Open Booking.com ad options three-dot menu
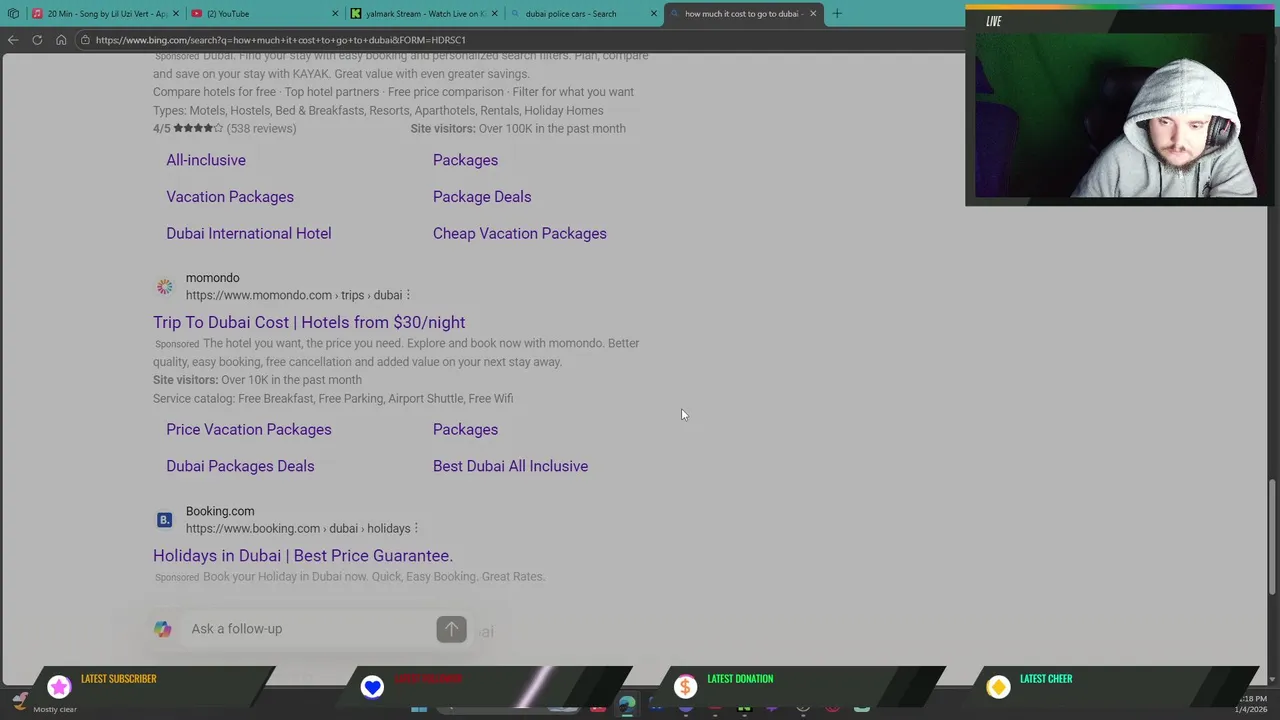 click(x=416, y=528)
